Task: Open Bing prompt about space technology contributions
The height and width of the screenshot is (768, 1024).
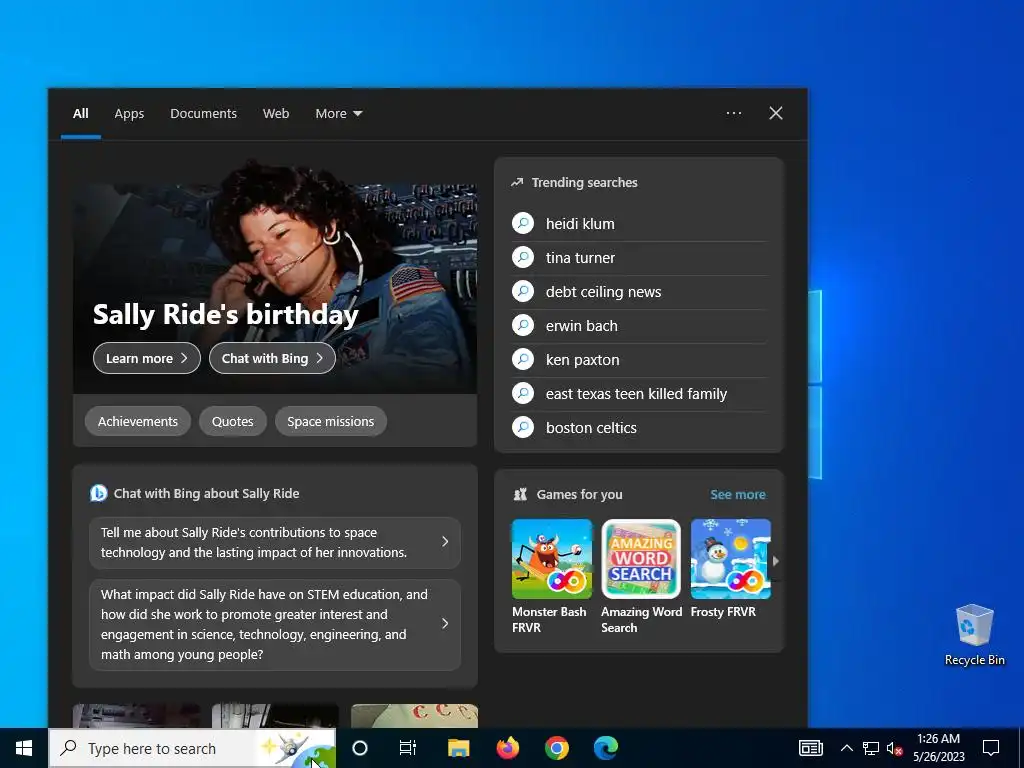Action: (x=275, y=542)
